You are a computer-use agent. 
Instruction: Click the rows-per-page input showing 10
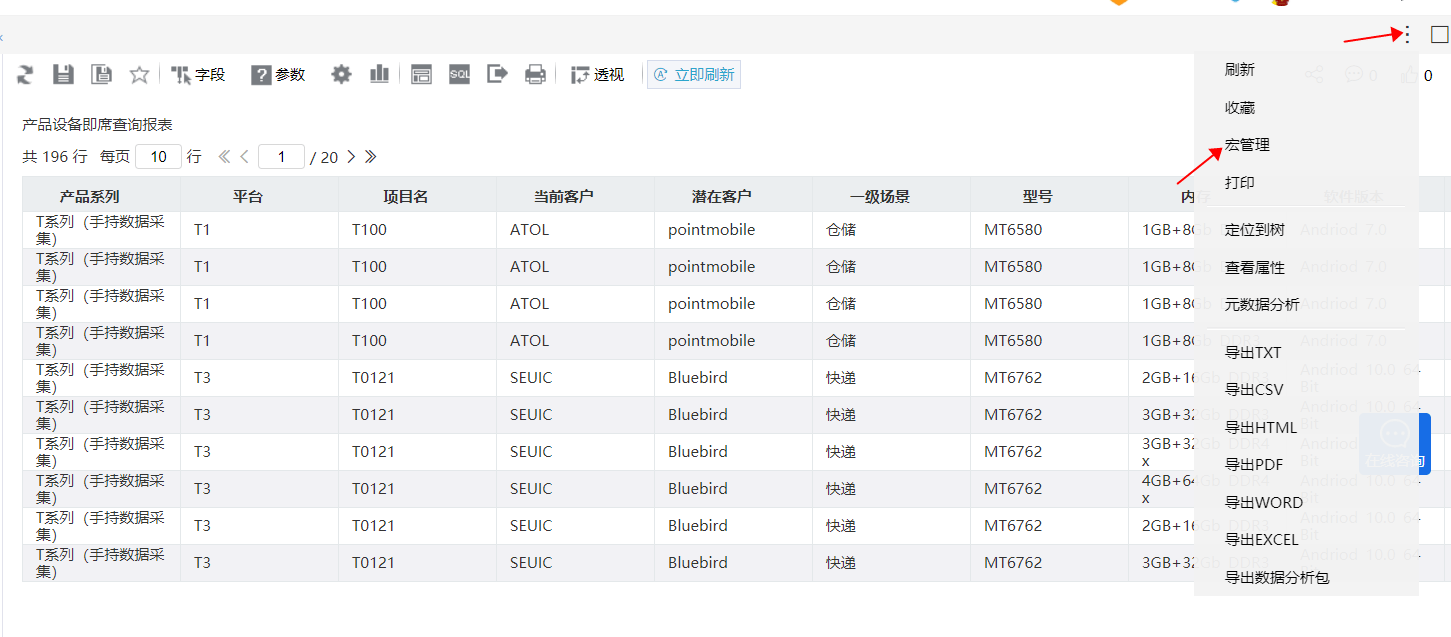click(x=158, y=156)
